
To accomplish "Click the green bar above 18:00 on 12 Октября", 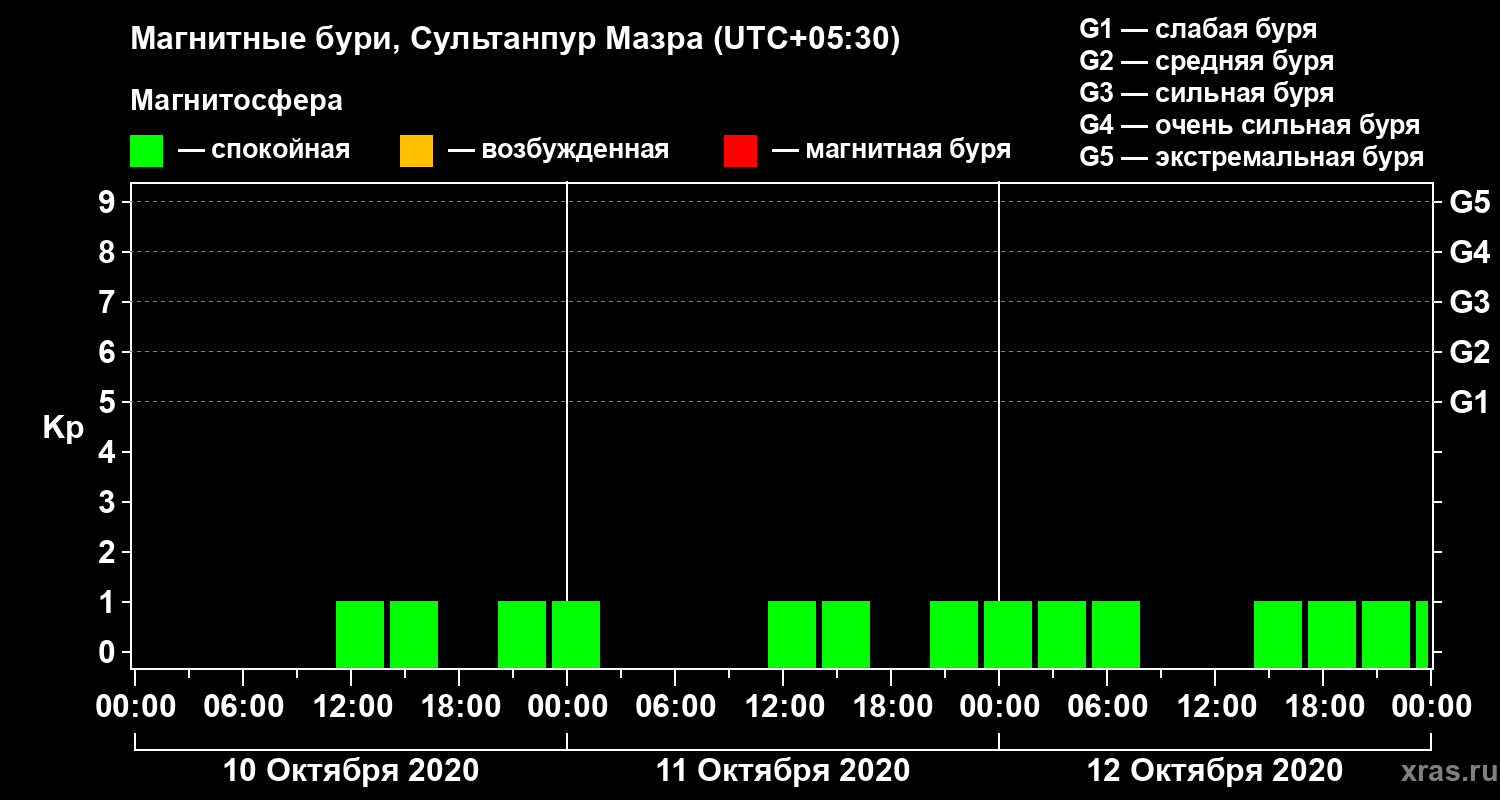I will click(1332, 634).
